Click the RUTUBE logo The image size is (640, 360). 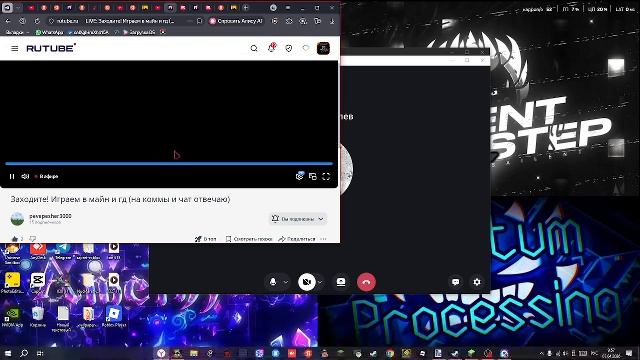[x=51, y=48]
